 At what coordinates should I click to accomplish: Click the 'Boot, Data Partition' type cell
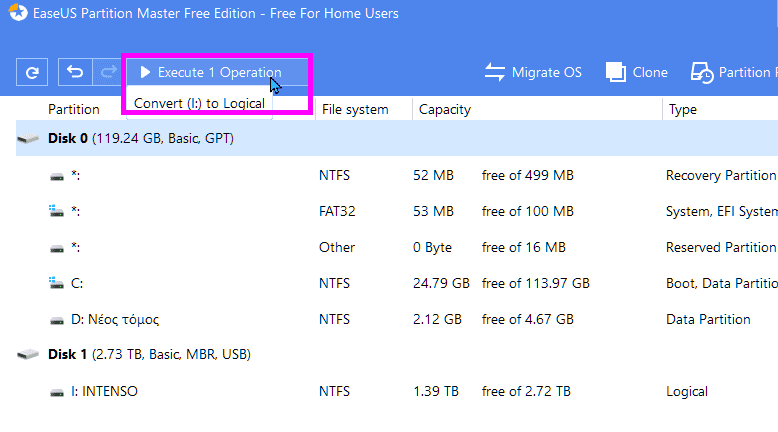pyautogui.click(x=721, y=283)
